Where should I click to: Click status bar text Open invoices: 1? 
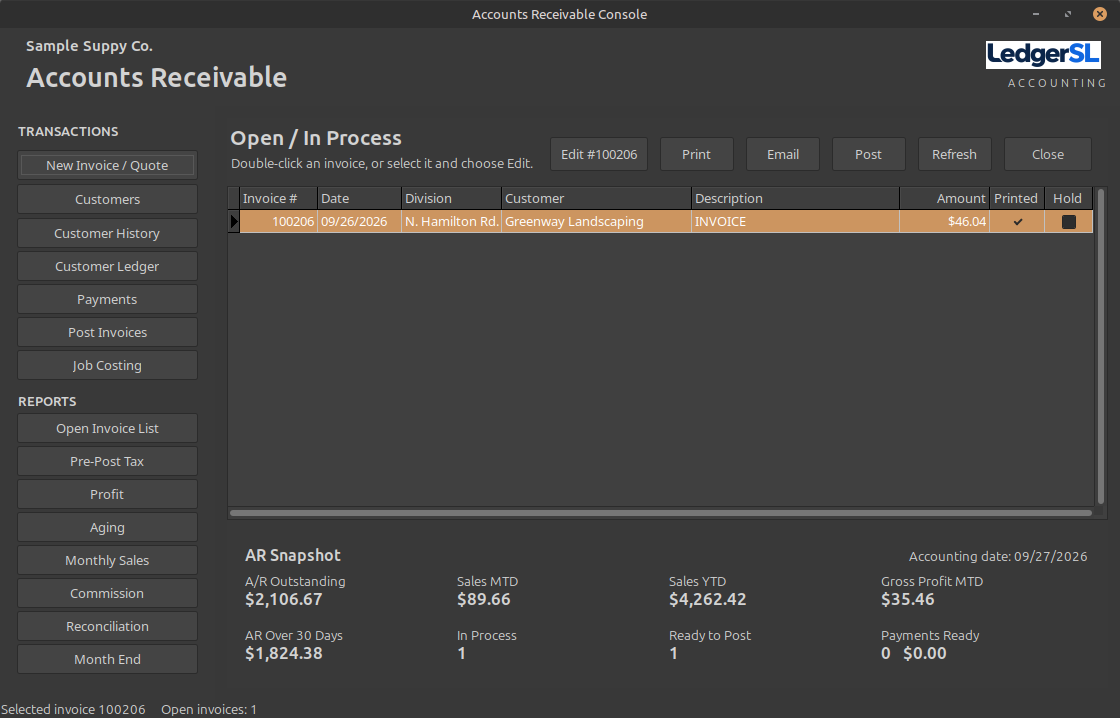point(209,709)
